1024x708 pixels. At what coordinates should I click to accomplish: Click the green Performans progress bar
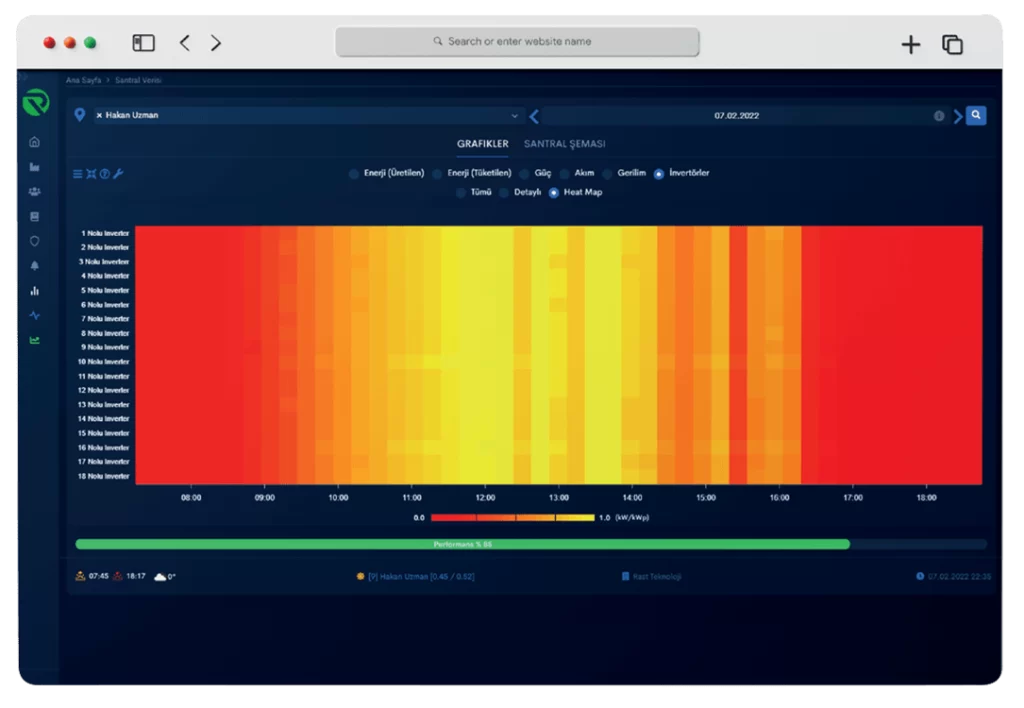coord(462,544)
